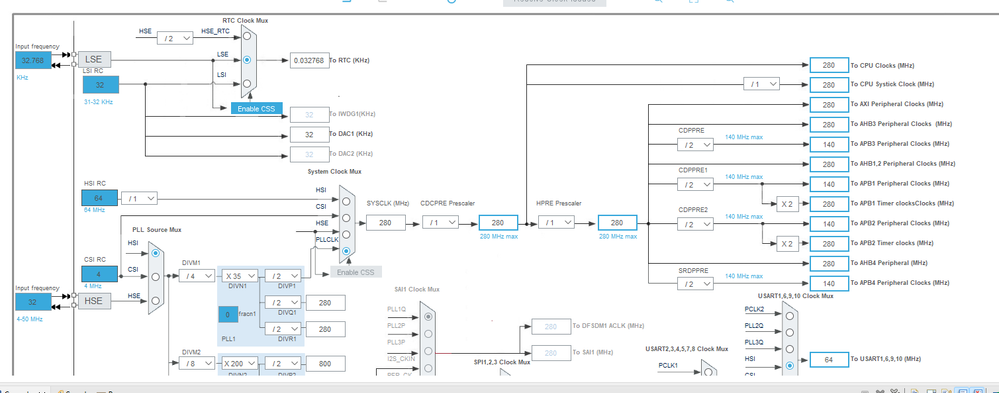Click the To CPU Clocks 280 field
This screenshot has width=999, height=393.
pyautogui.click(x=829, y=65)
